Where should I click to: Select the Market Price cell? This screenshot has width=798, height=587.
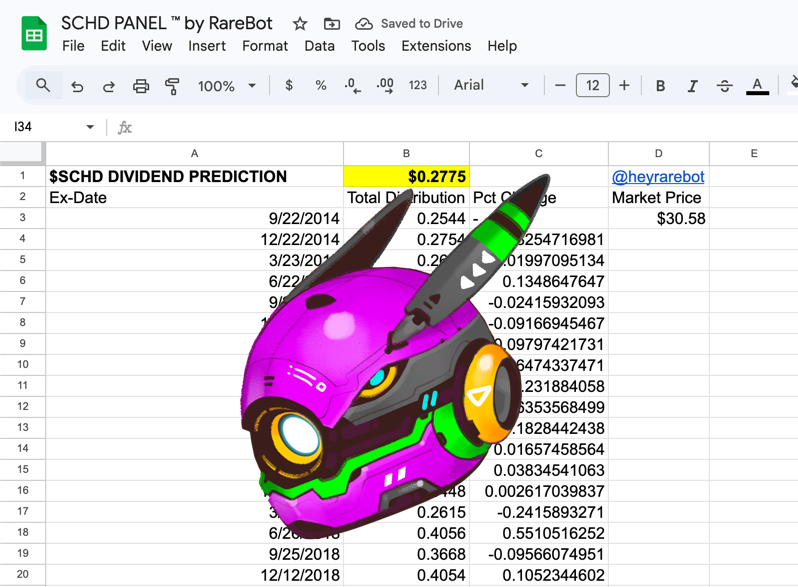click(x=659, y=197)
